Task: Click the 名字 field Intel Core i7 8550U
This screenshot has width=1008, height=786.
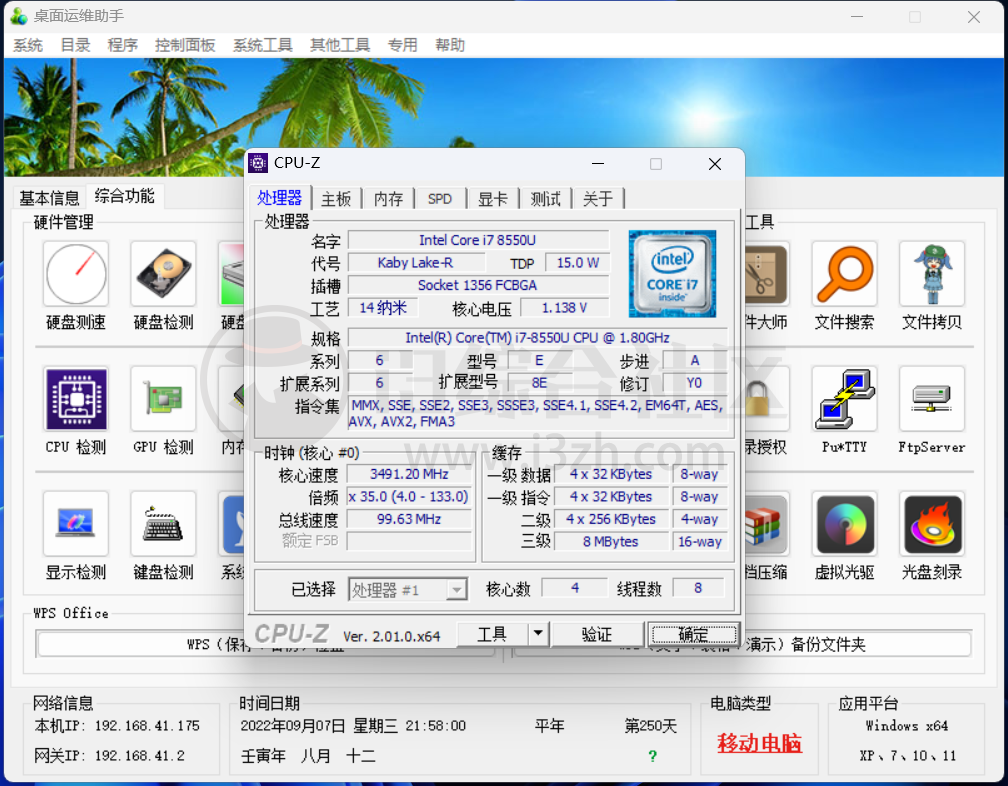Action: click(478, 240)
